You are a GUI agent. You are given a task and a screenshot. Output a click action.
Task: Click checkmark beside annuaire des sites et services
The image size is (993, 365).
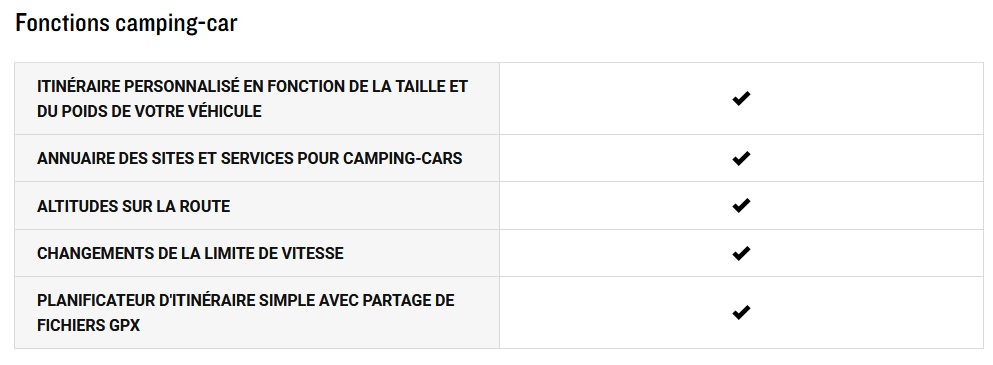click(x=741, y=158)
